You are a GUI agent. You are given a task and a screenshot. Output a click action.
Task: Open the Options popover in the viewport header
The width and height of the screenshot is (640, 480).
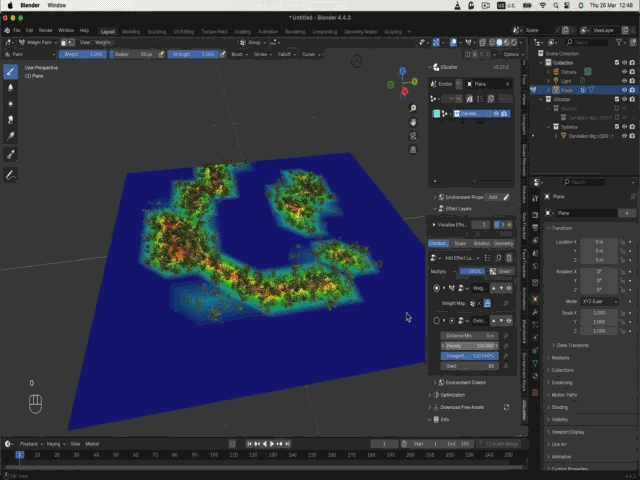tap(513, 54)
